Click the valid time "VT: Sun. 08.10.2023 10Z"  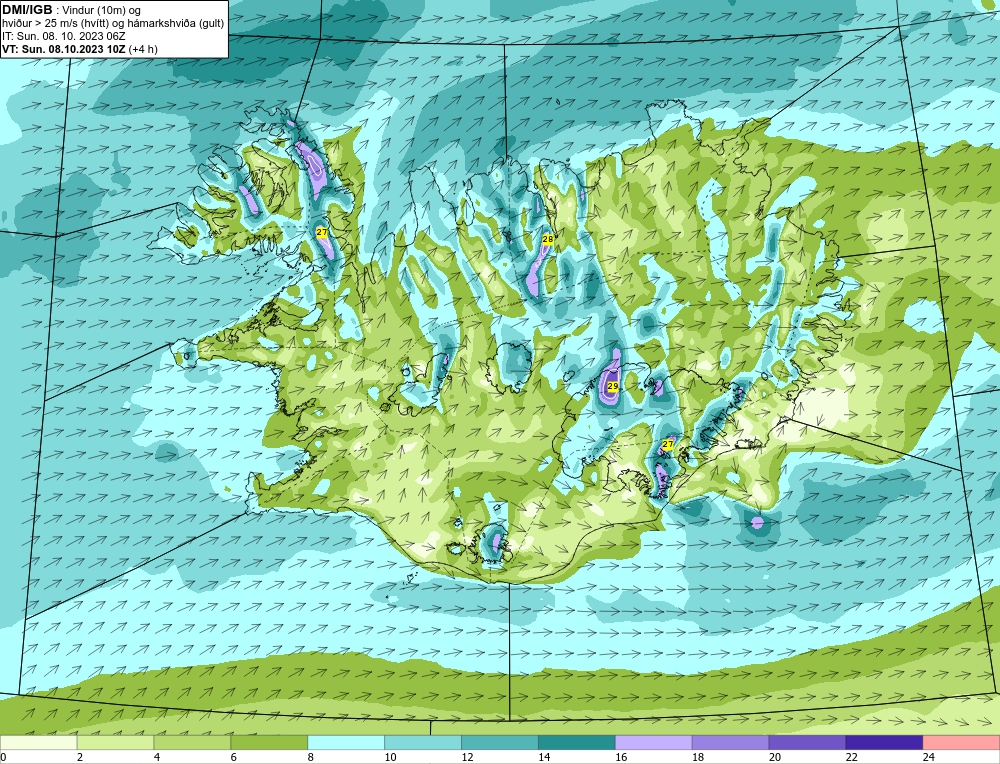64,48
